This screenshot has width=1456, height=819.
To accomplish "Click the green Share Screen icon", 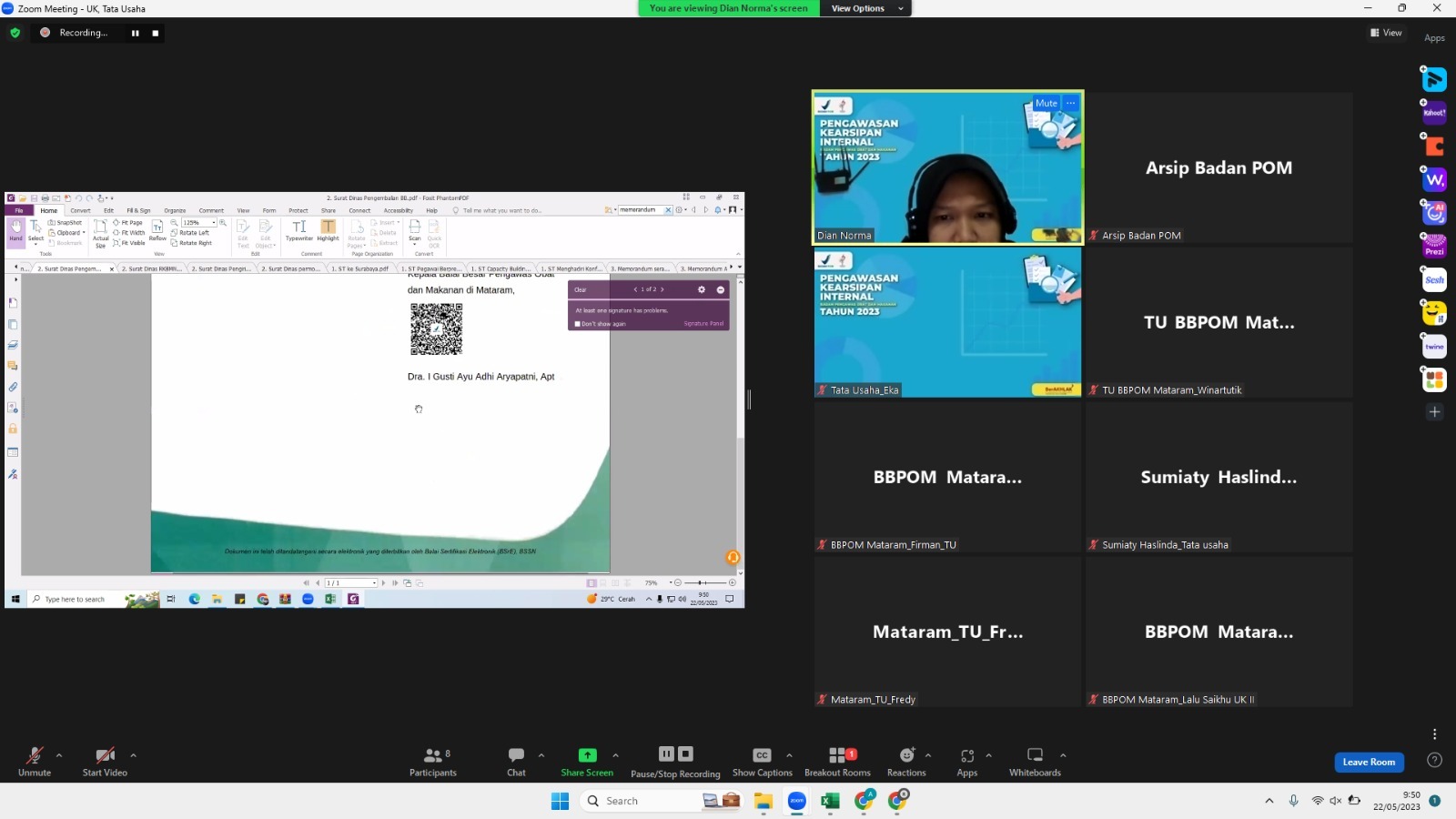I will [x=587, y=755].
